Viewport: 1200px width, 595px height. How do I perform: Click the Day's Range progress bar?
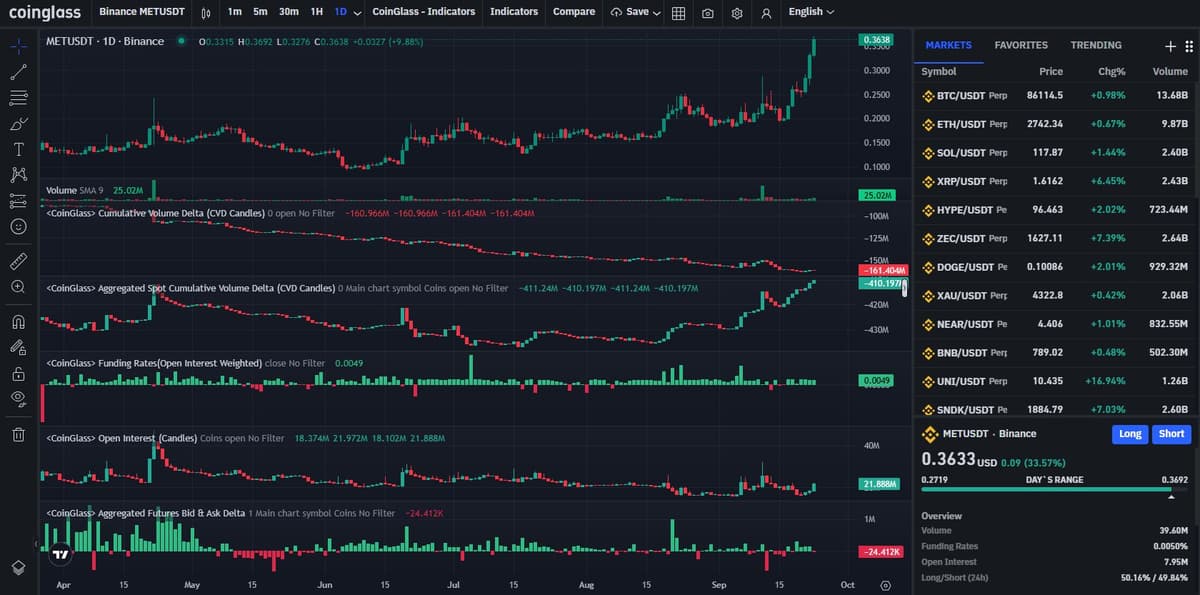pyautogui.click(x=1054, y=490)
